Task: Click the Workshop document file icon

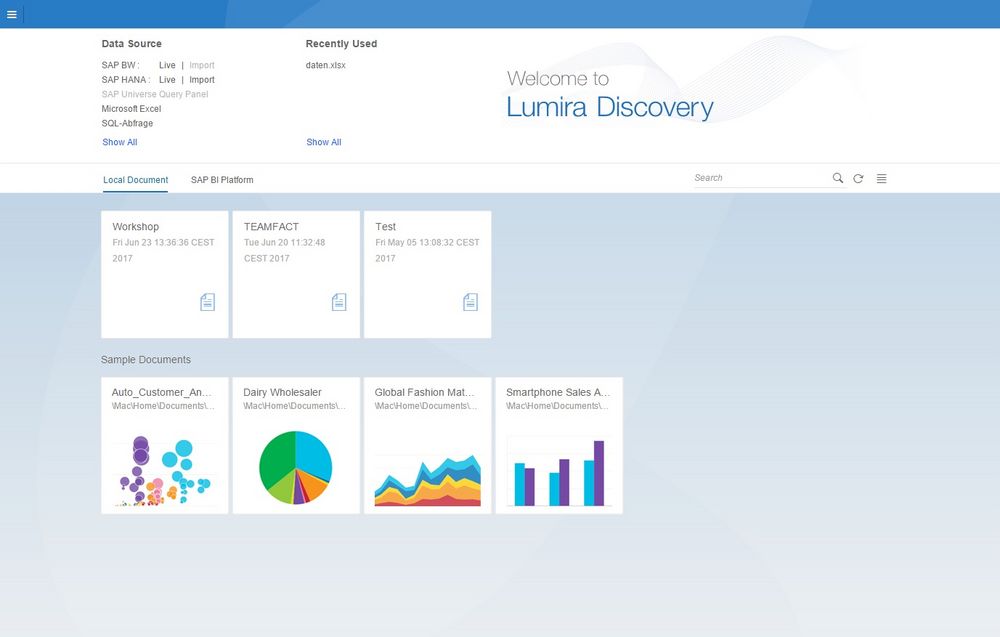Action: (207, 302)
